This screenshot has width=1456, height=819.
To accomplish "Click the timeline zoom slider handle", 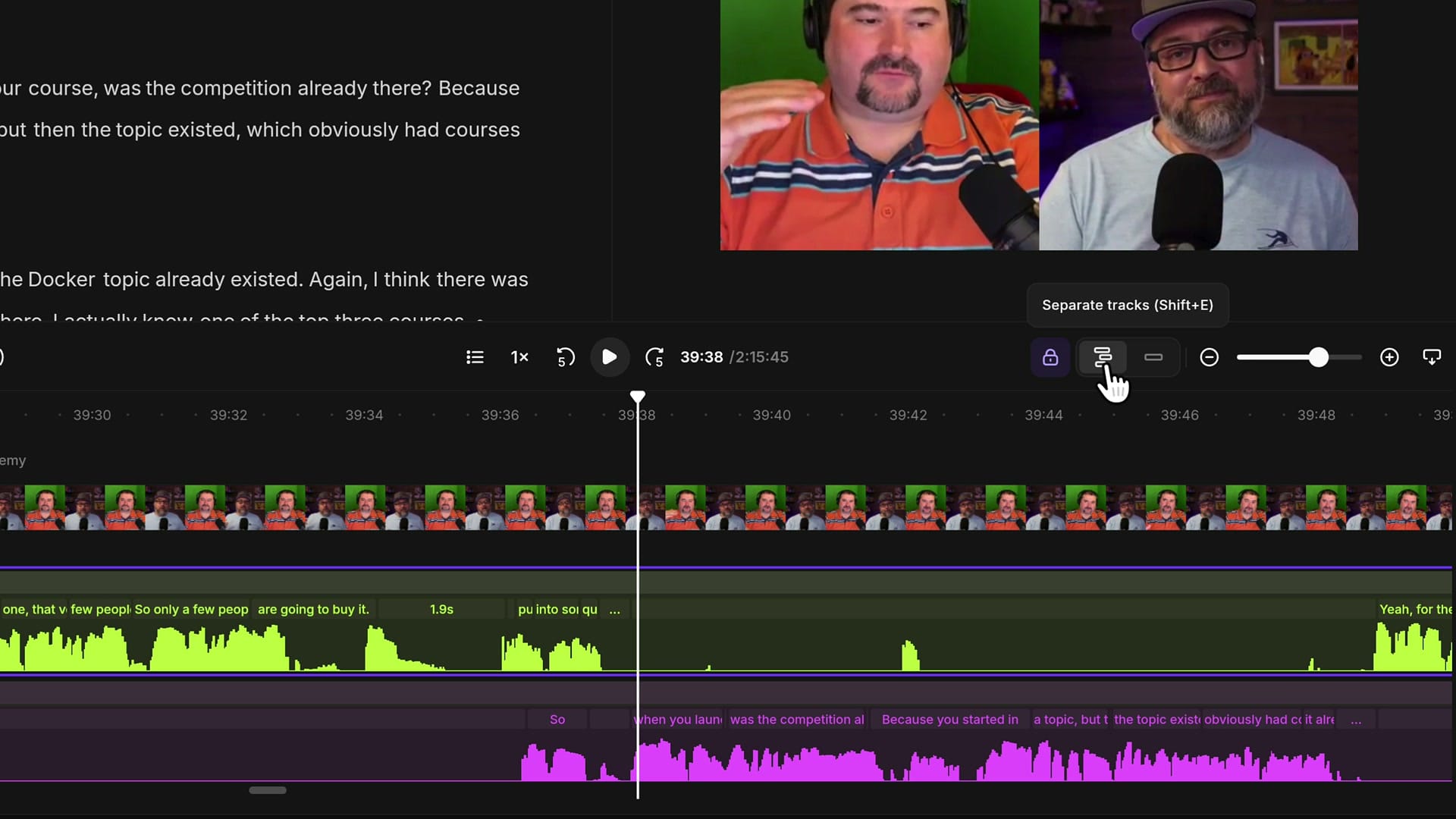I will pos(1319,357).
